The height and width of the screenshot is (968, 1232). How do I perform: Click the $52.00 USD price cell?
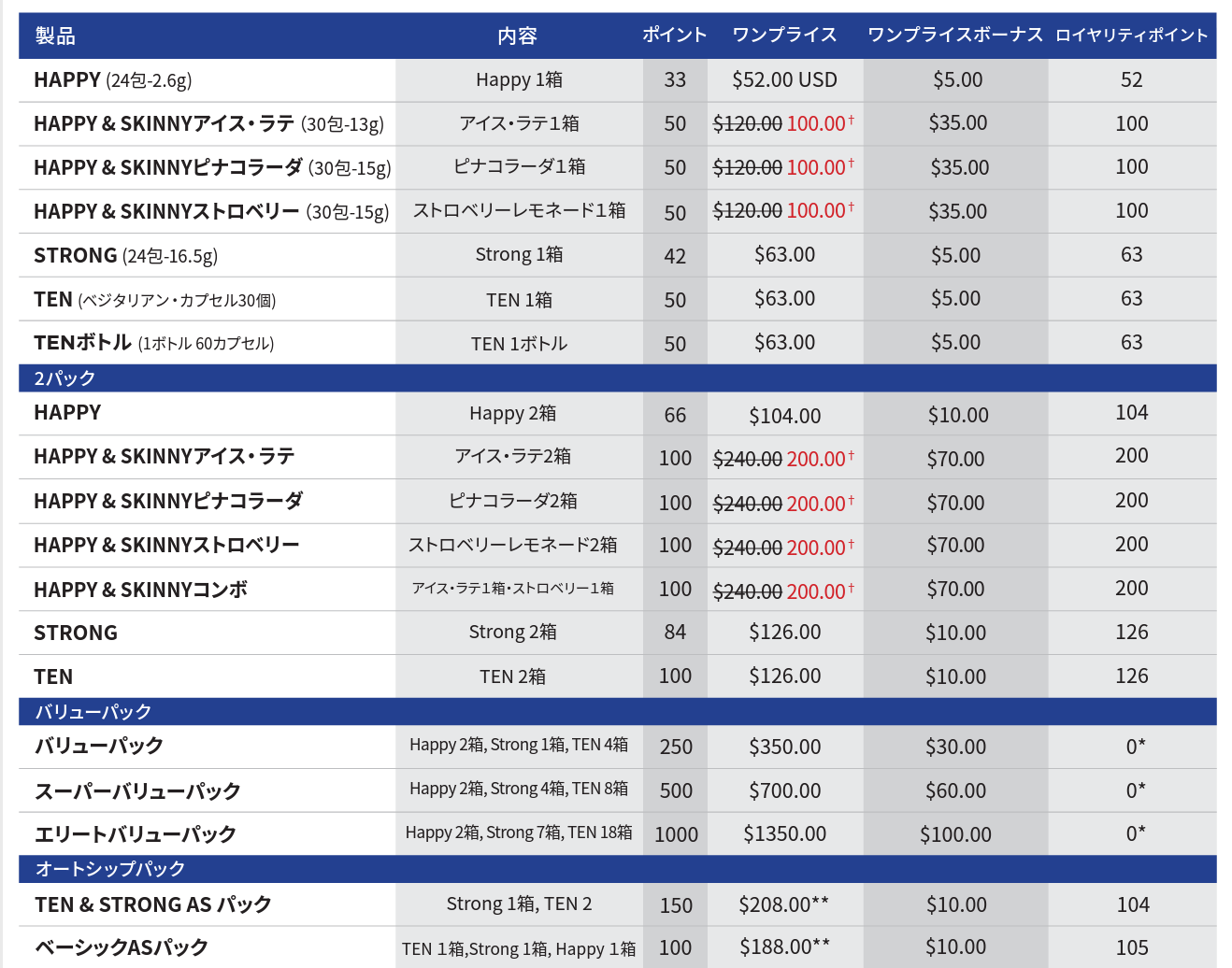click(x=784, y=80)
